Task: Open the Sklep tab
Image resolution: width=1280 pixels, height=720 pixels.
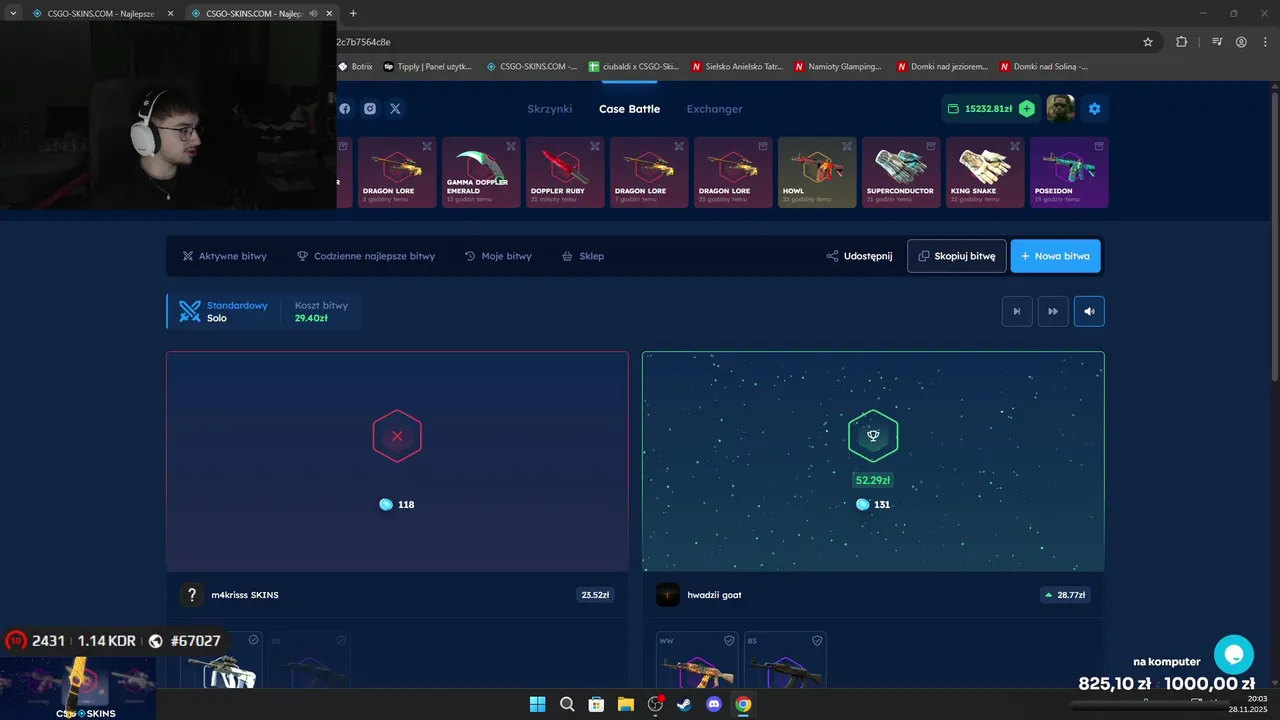Action: (583, 256)
